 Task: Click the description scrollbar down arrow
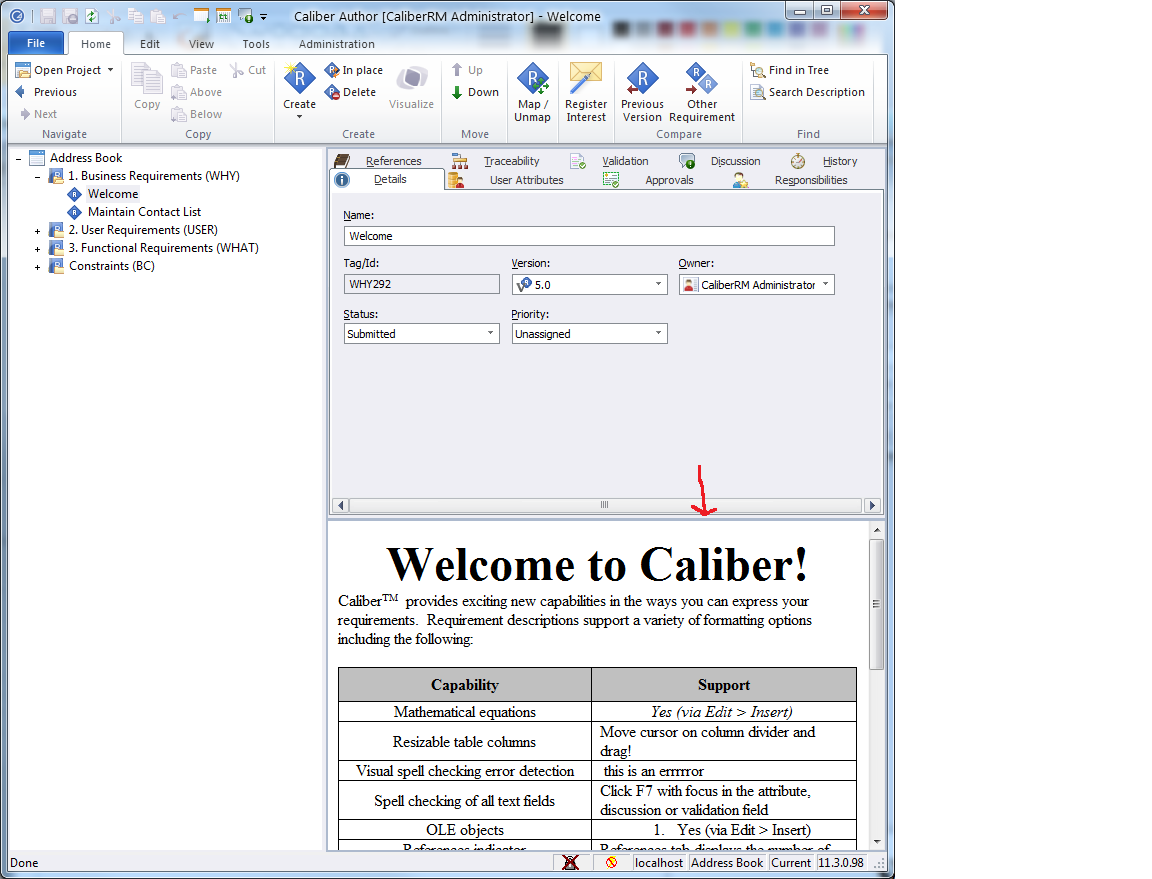(876, 842)
